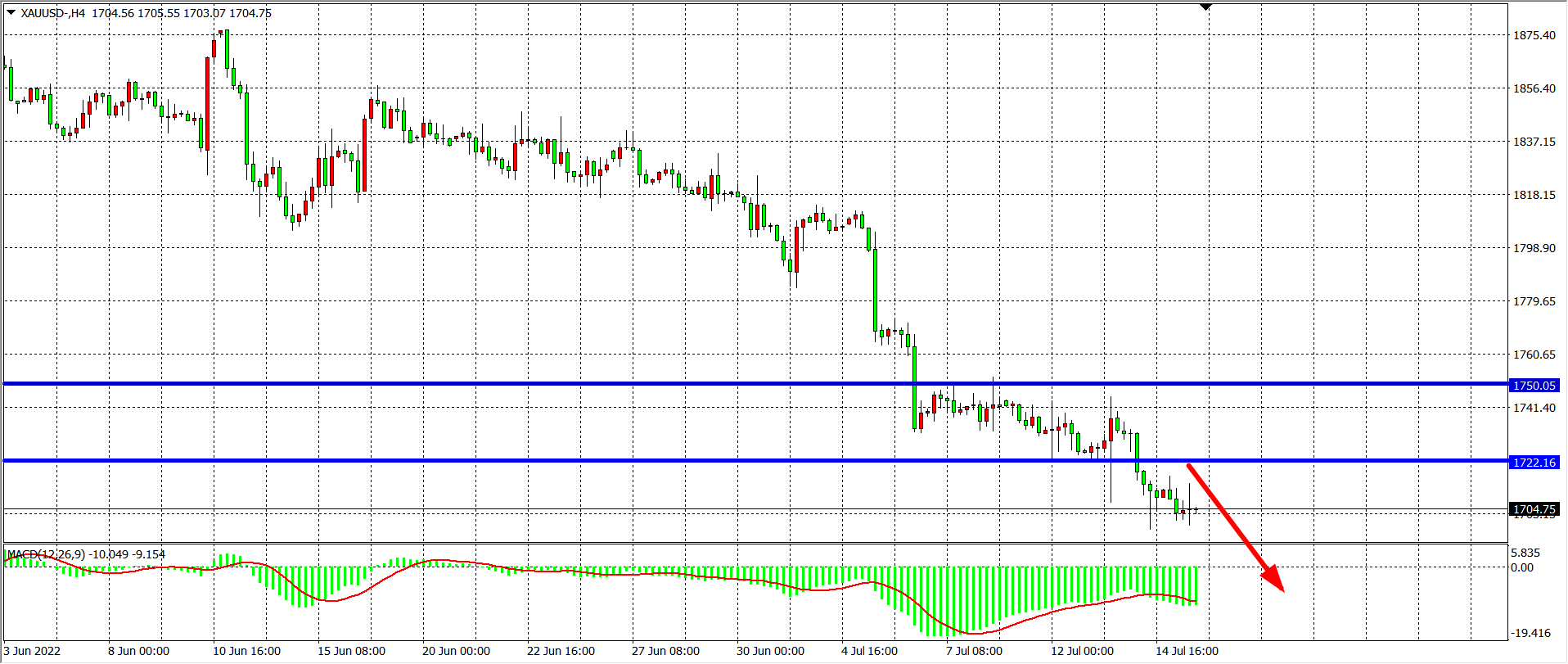Click the 1750.05 blue price tag
This screenshot has width=1568, height=664.
pos(1534,386)
